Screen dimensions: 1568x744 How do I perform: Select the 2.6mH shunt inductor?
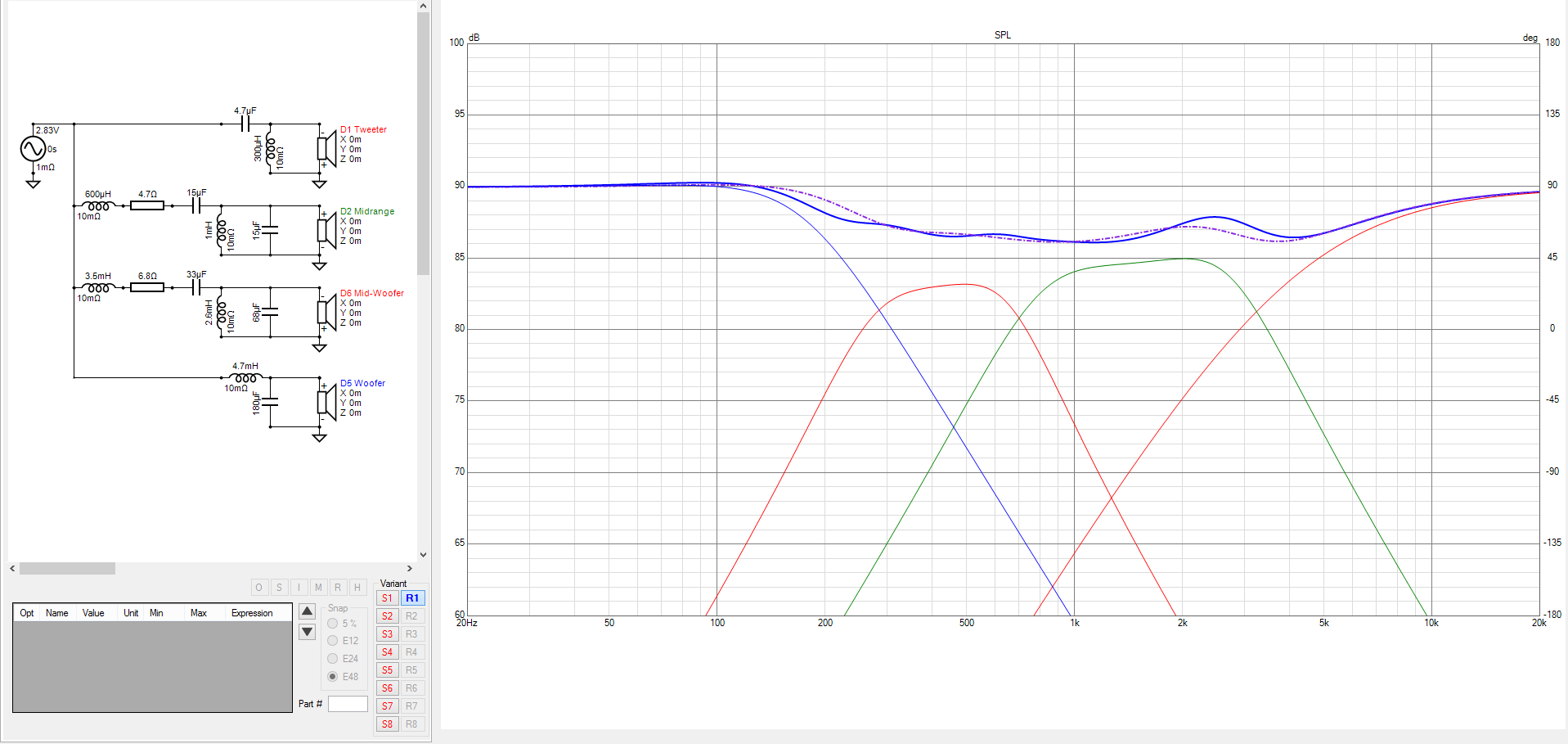click(222, 313)
